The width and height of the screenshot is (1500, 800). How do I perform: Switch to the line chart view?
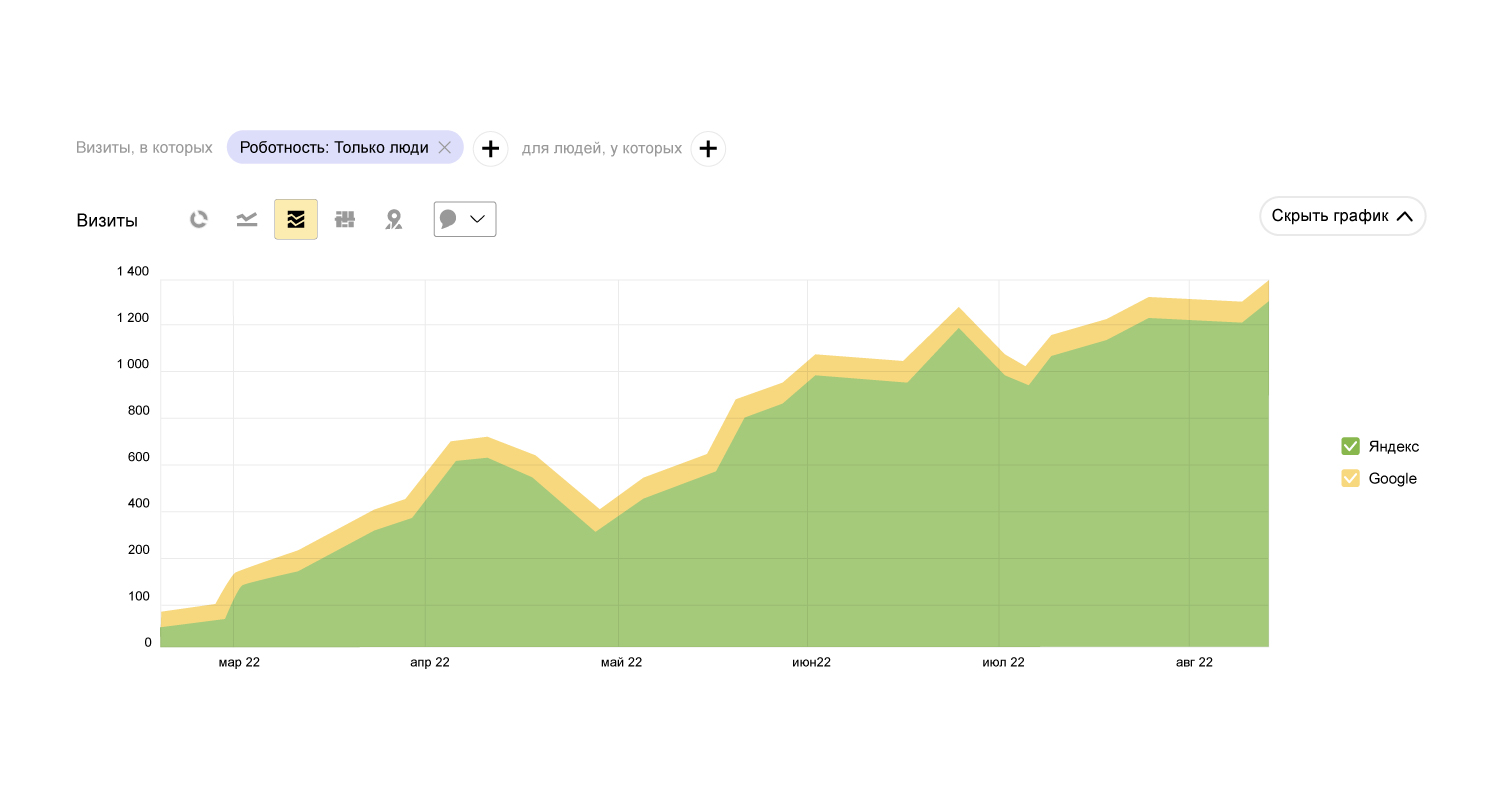(247, 219)
